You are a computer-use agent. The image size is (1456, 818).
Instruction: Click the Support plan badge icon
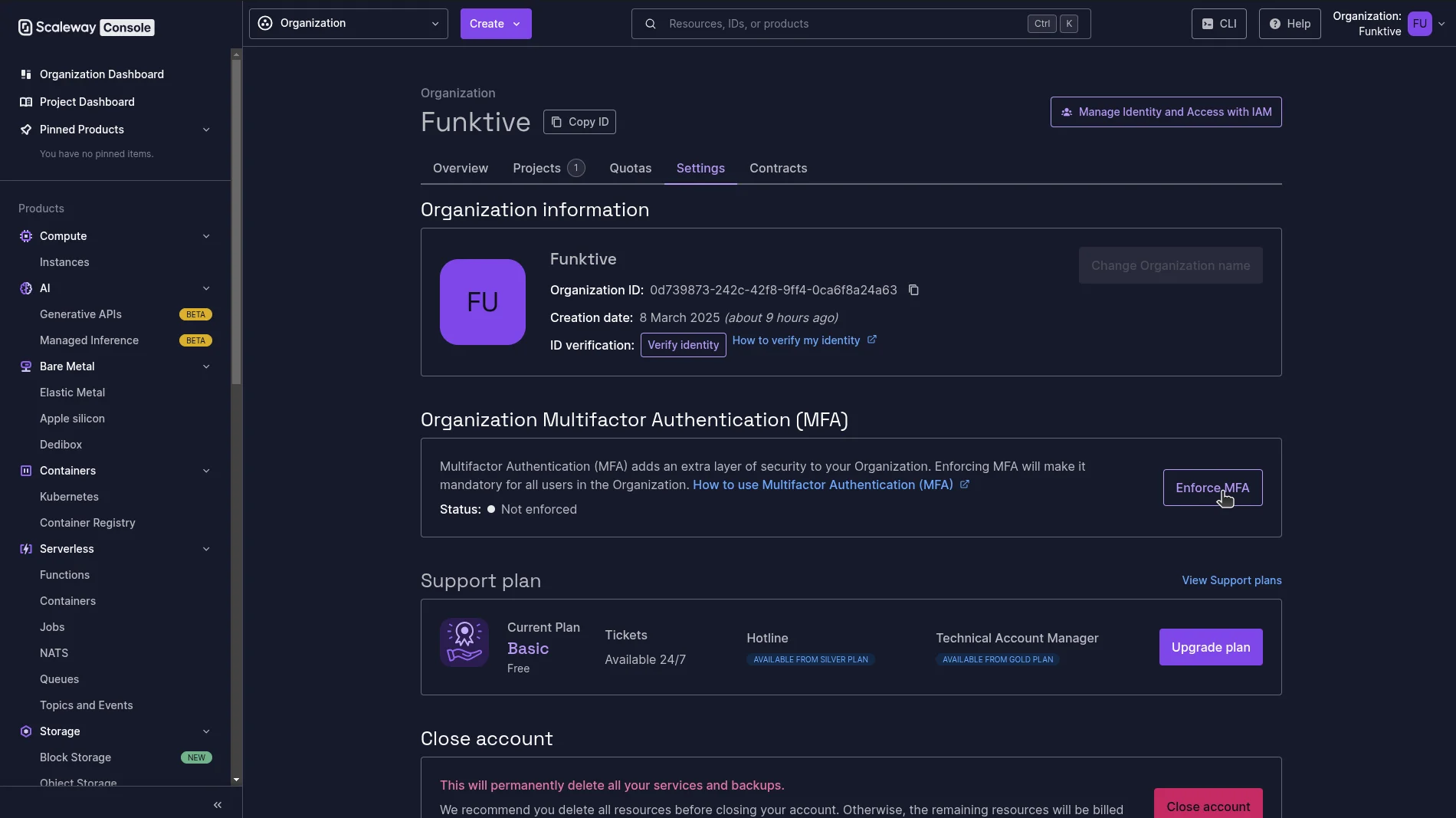464,642
